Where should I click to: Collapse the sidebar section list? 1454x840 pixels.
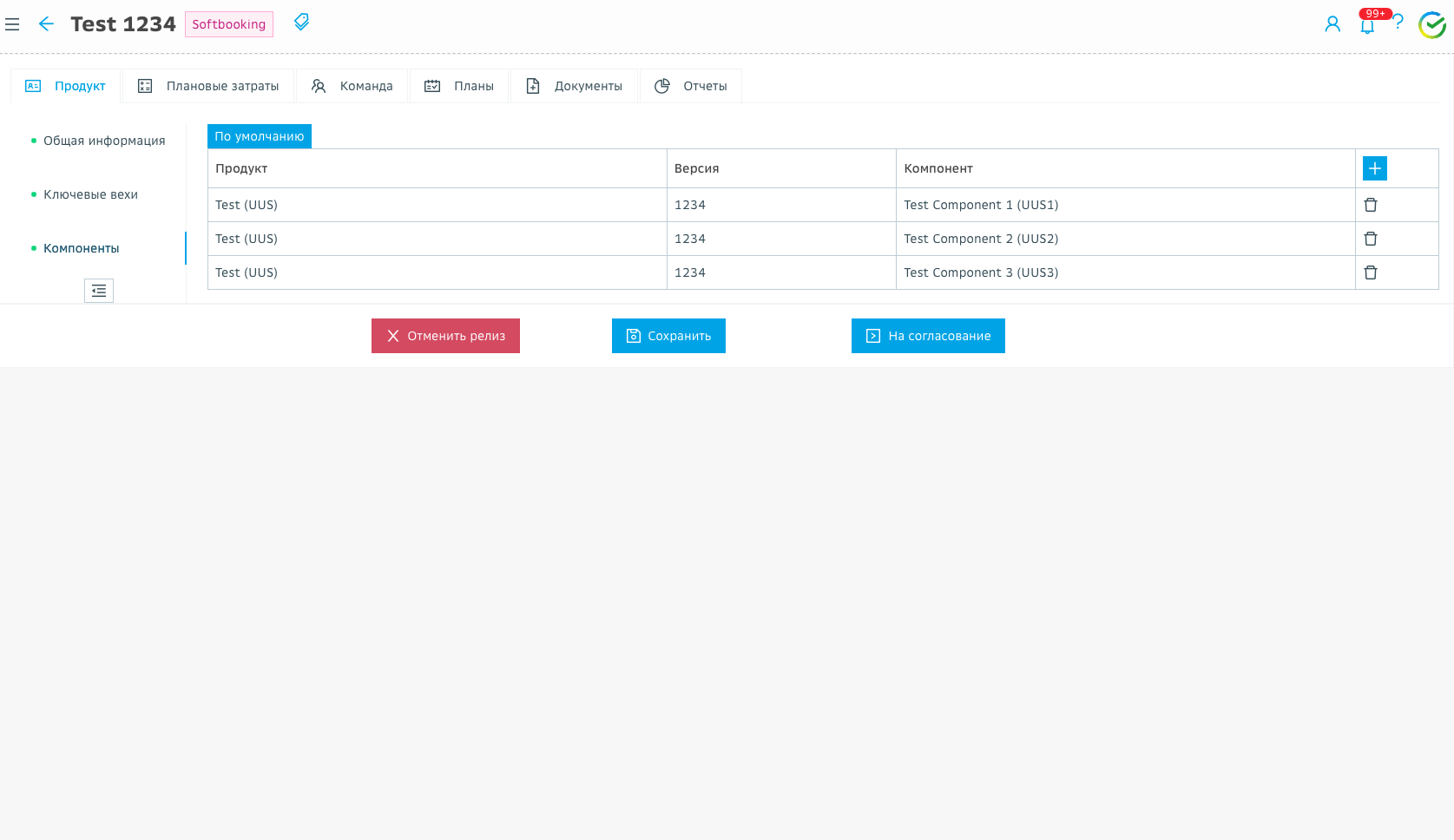[x=99, y=291]
